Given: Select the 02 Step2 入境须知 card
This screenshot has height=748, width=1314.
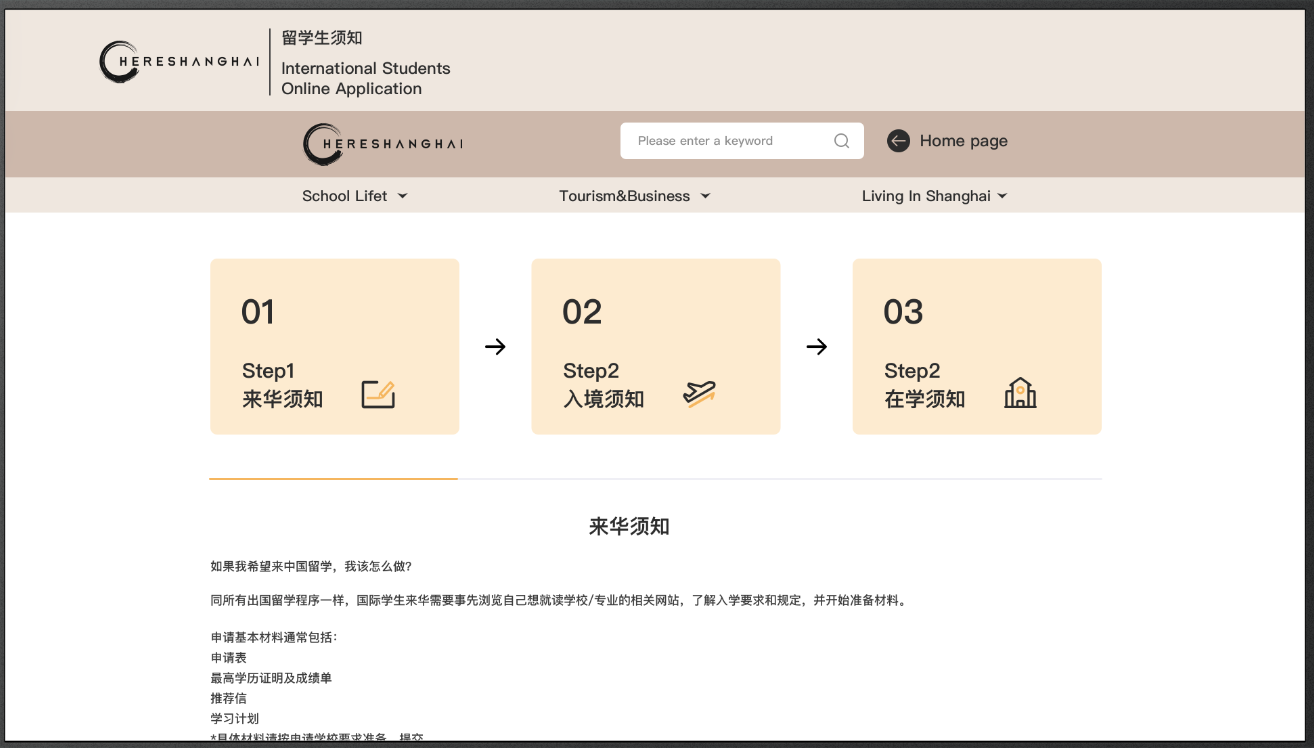Looking at the screenshot, I should point(655,346).
